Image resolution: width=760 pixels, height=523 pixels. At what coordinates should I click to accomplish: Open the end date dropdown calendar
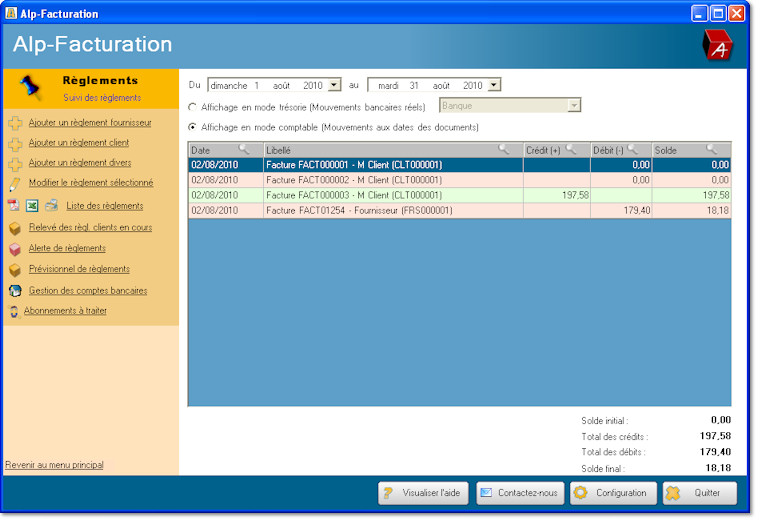(494, 86)
